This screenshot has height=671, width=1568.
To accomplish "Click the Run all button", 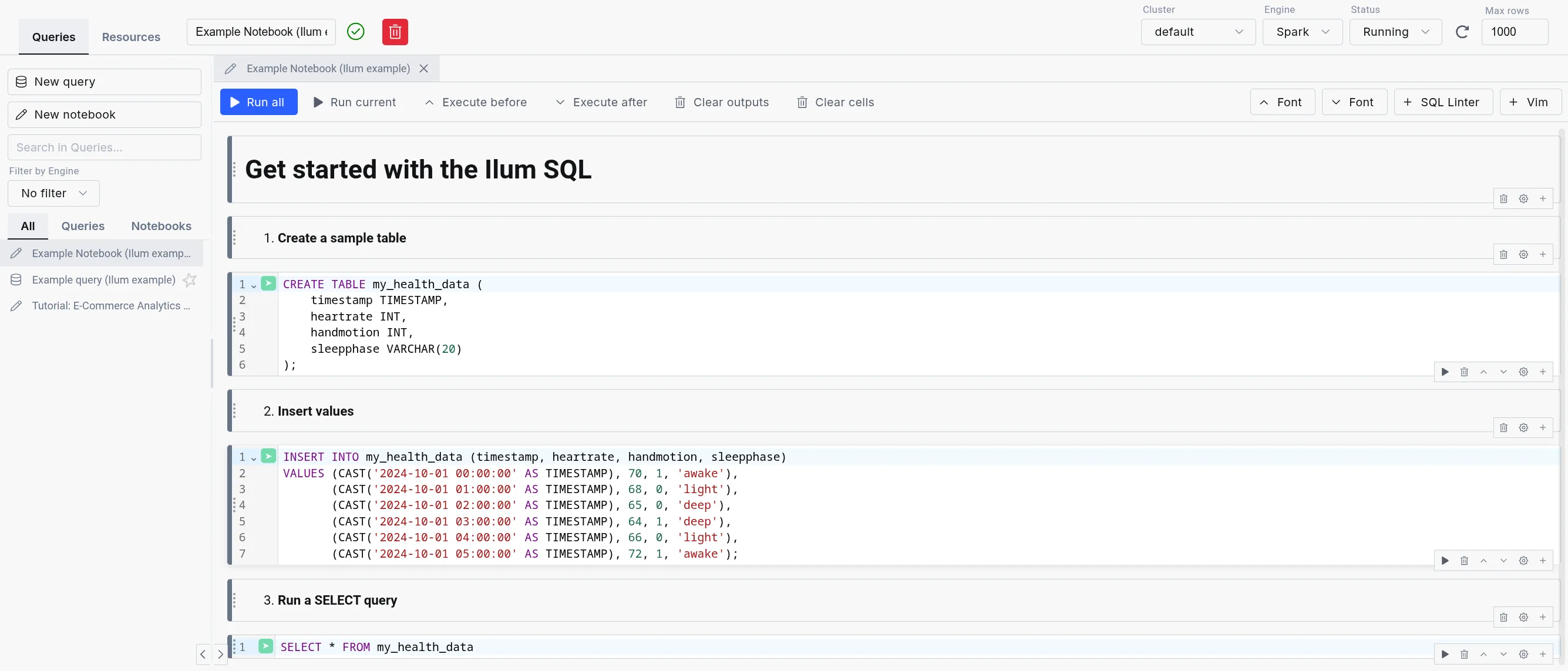I will click(258, 102).
